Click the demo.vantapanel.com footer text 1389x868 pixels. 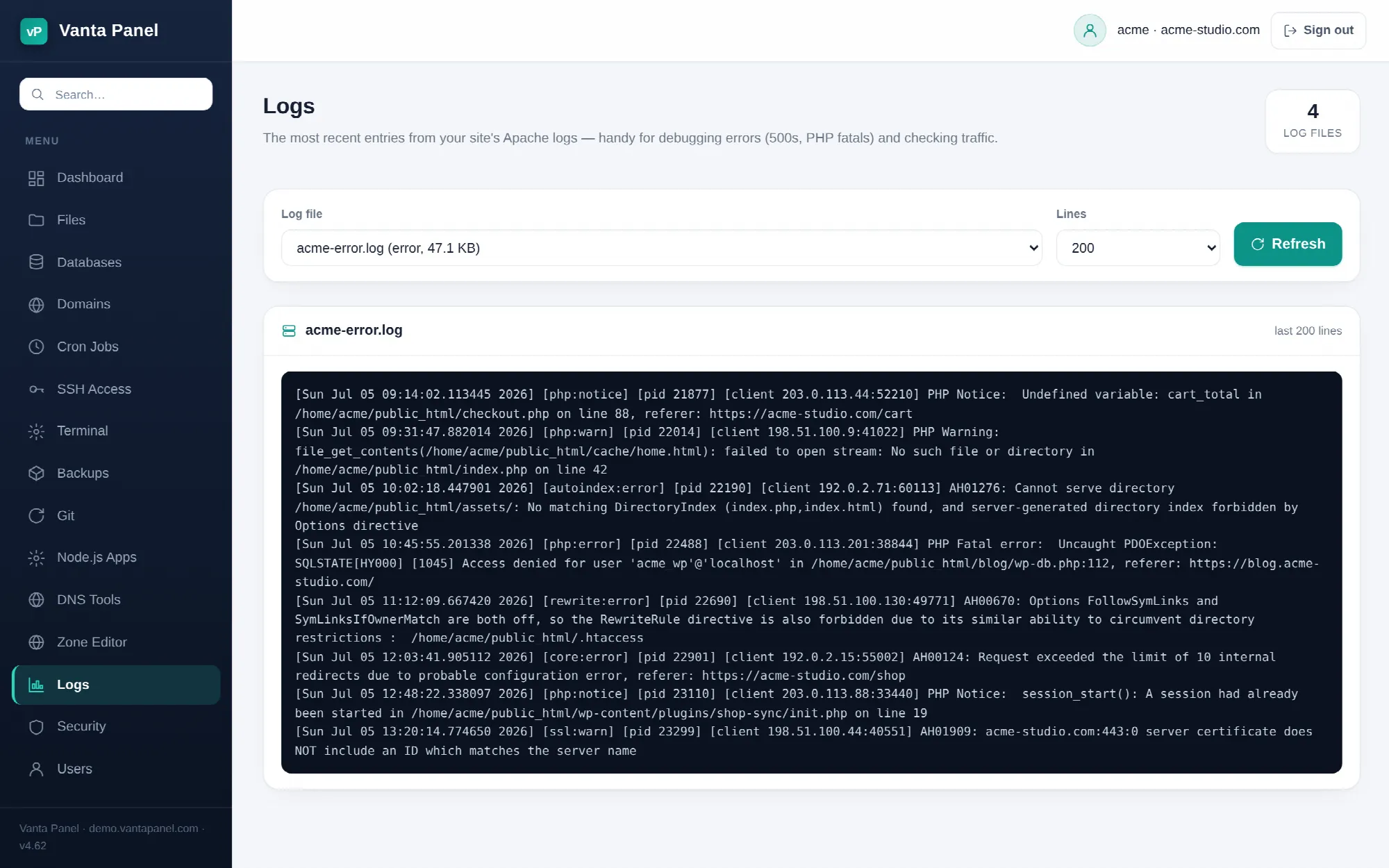point(143,828)
